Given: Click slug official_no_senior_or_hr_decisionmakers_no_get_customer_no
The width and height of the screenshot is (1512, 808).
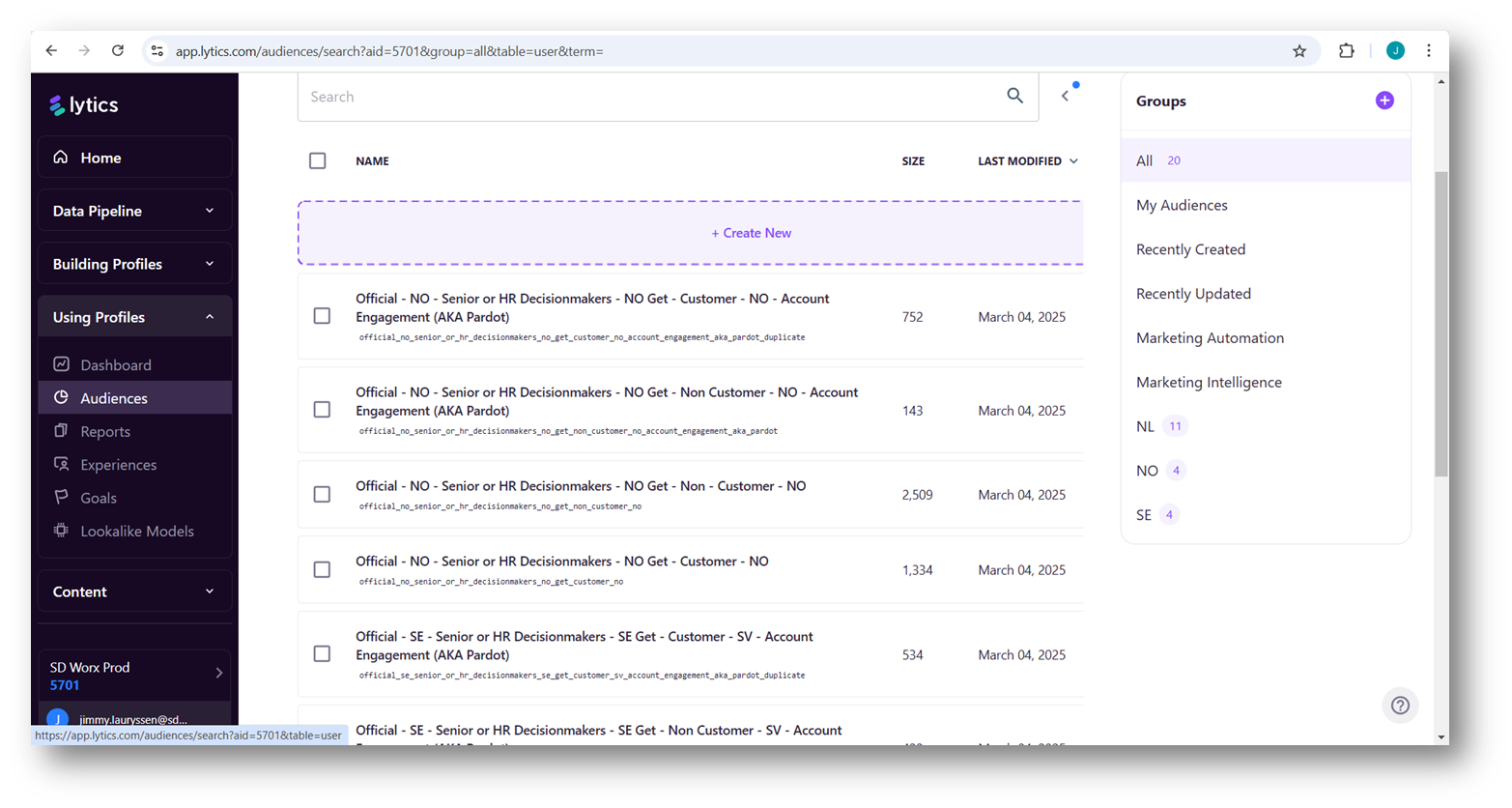Looking at the screenshot, I should [x=491, y=582].
